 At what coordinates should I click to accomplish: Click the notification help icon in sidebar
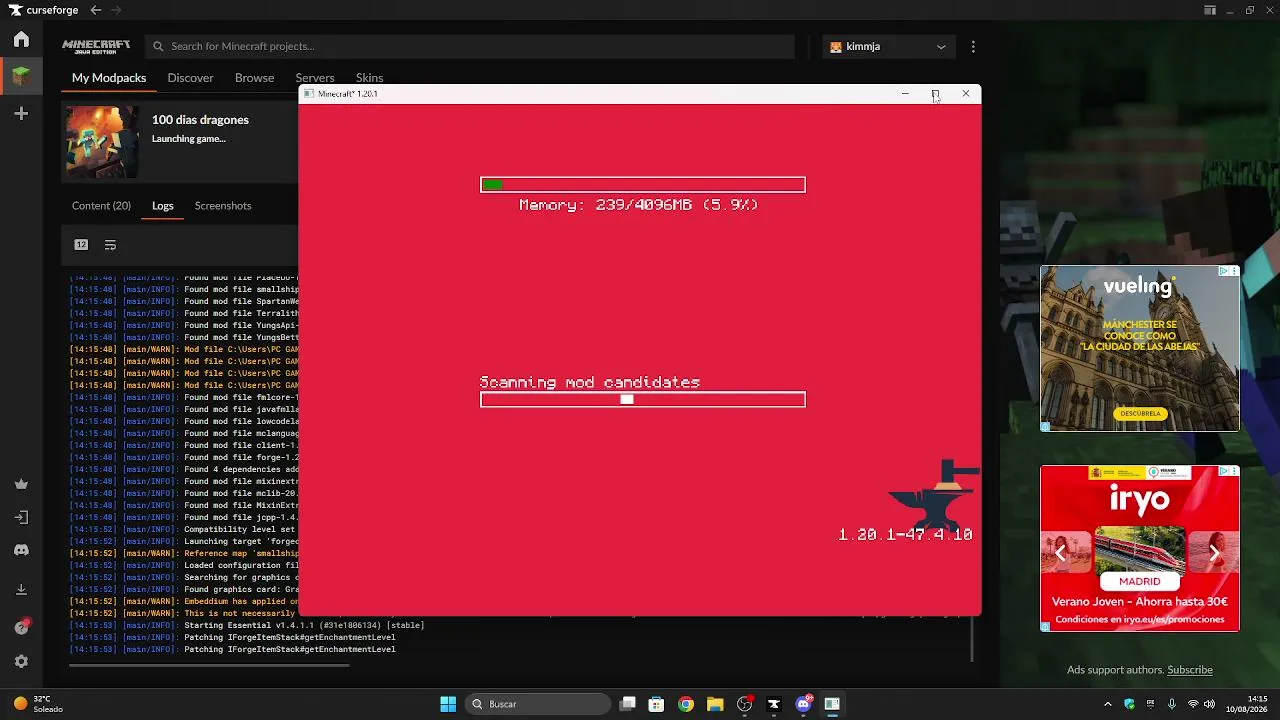(x=21, y=627)
